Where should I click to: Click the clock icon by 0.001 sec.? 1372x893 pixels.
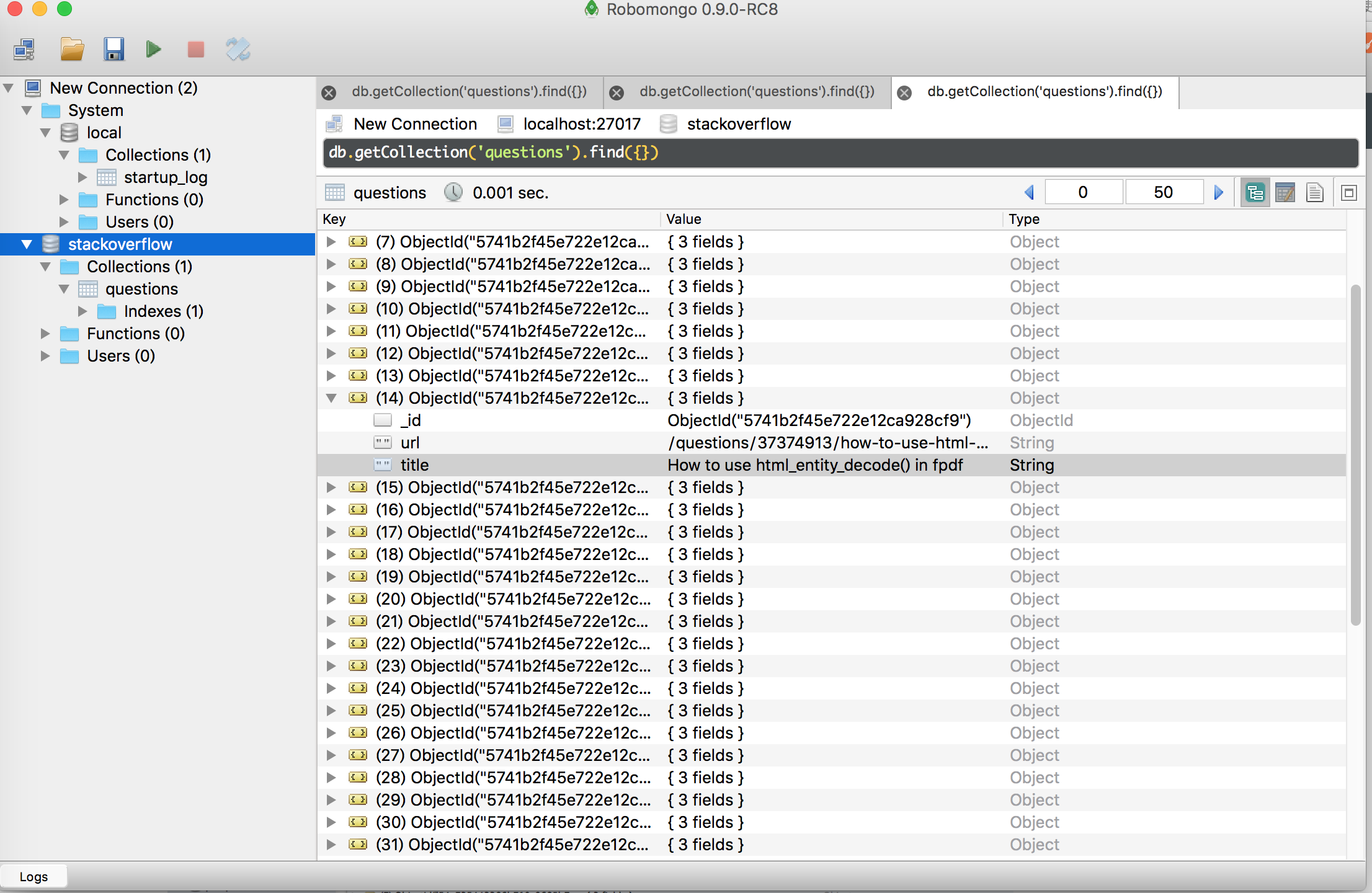coord(453,192)
